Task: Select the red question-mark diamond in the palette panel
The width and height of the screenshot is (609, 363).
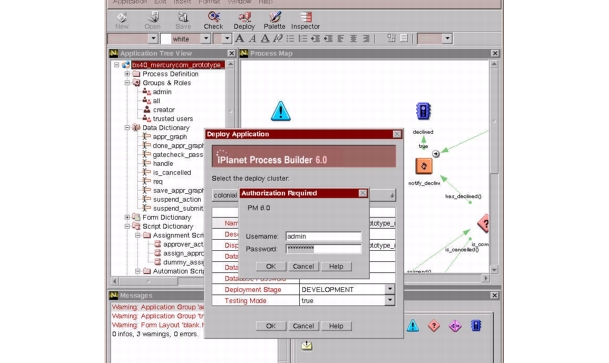Action: (x=434, y=325)
